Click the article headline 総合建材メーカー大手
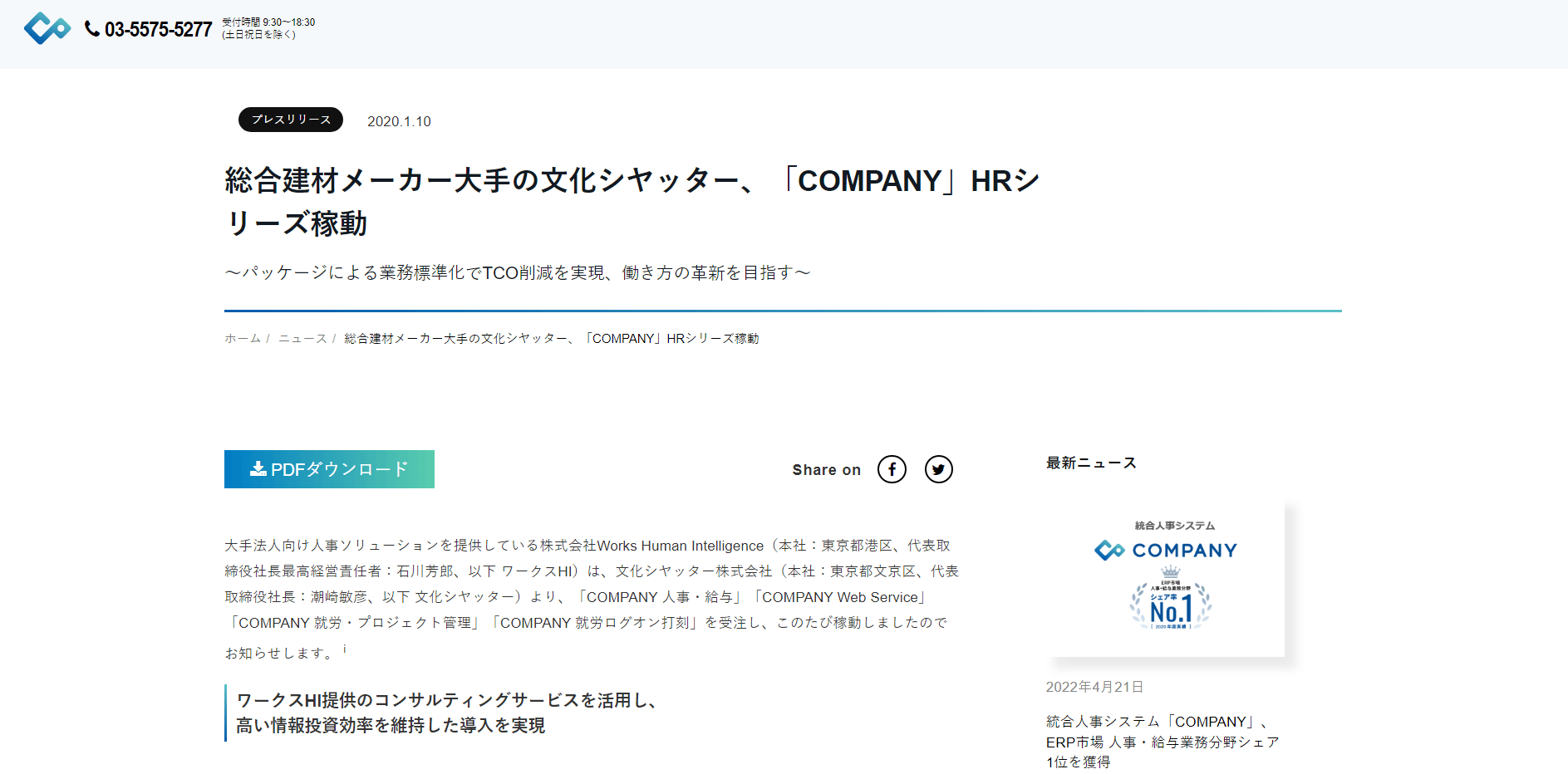The height and width of the screenshot is (774, 1568). tap(632, 202)
